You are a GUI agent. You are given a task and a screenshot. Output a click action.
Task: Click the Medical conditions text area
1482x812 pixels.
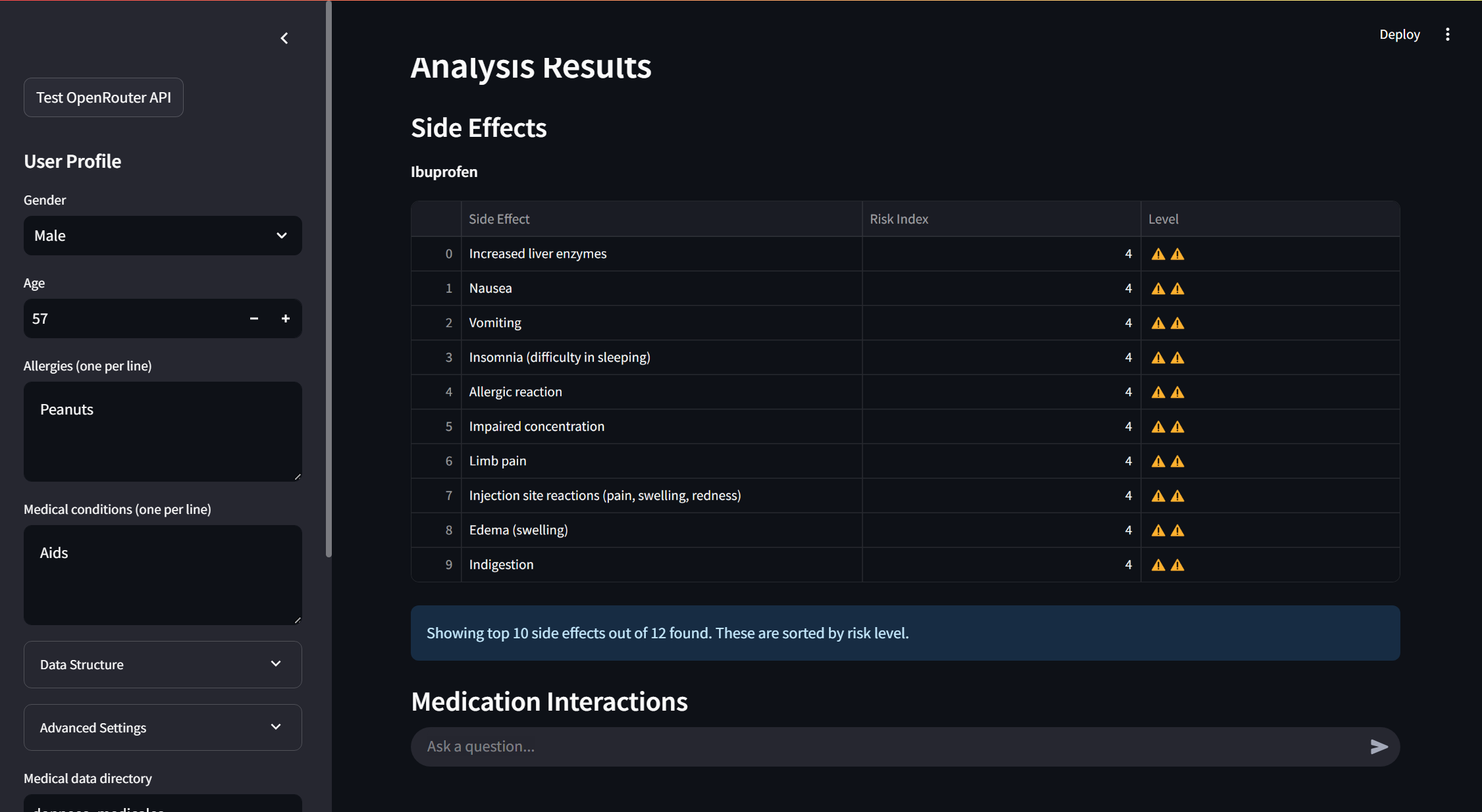(x=163, y=575)
